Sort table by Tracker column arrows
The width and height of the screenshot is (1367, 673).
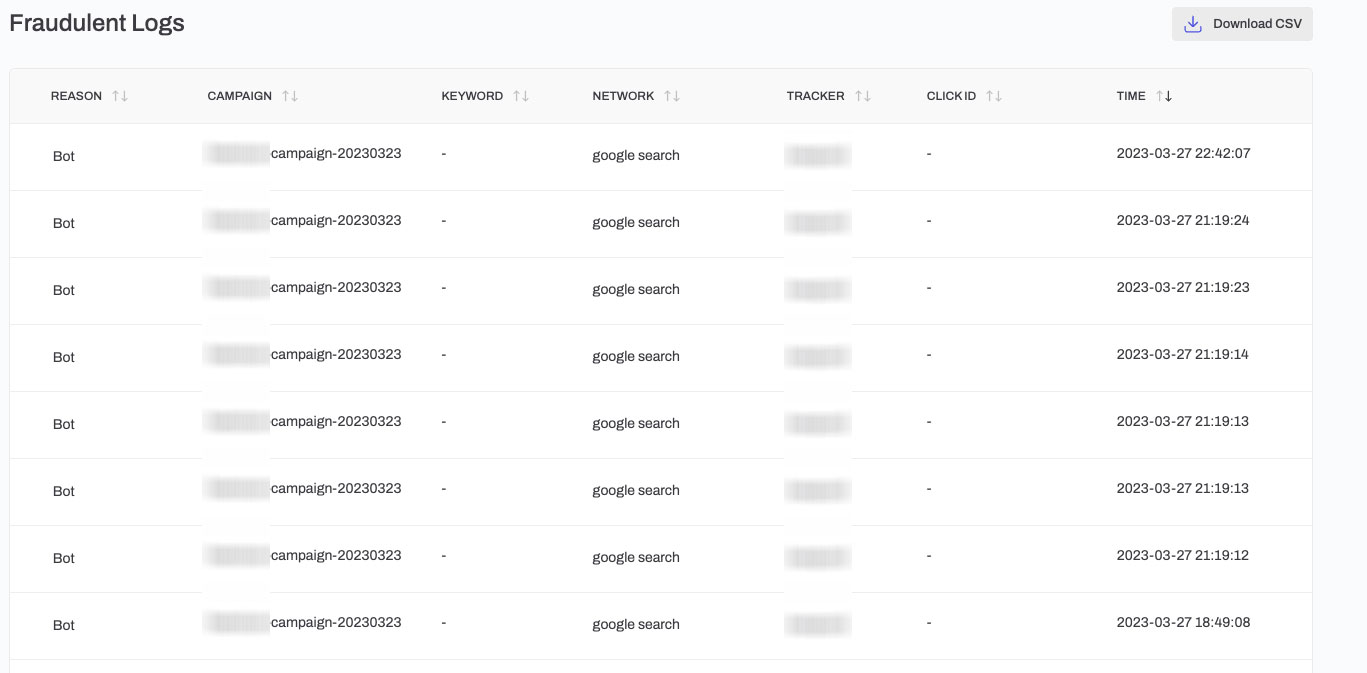(x=863, y=96)
